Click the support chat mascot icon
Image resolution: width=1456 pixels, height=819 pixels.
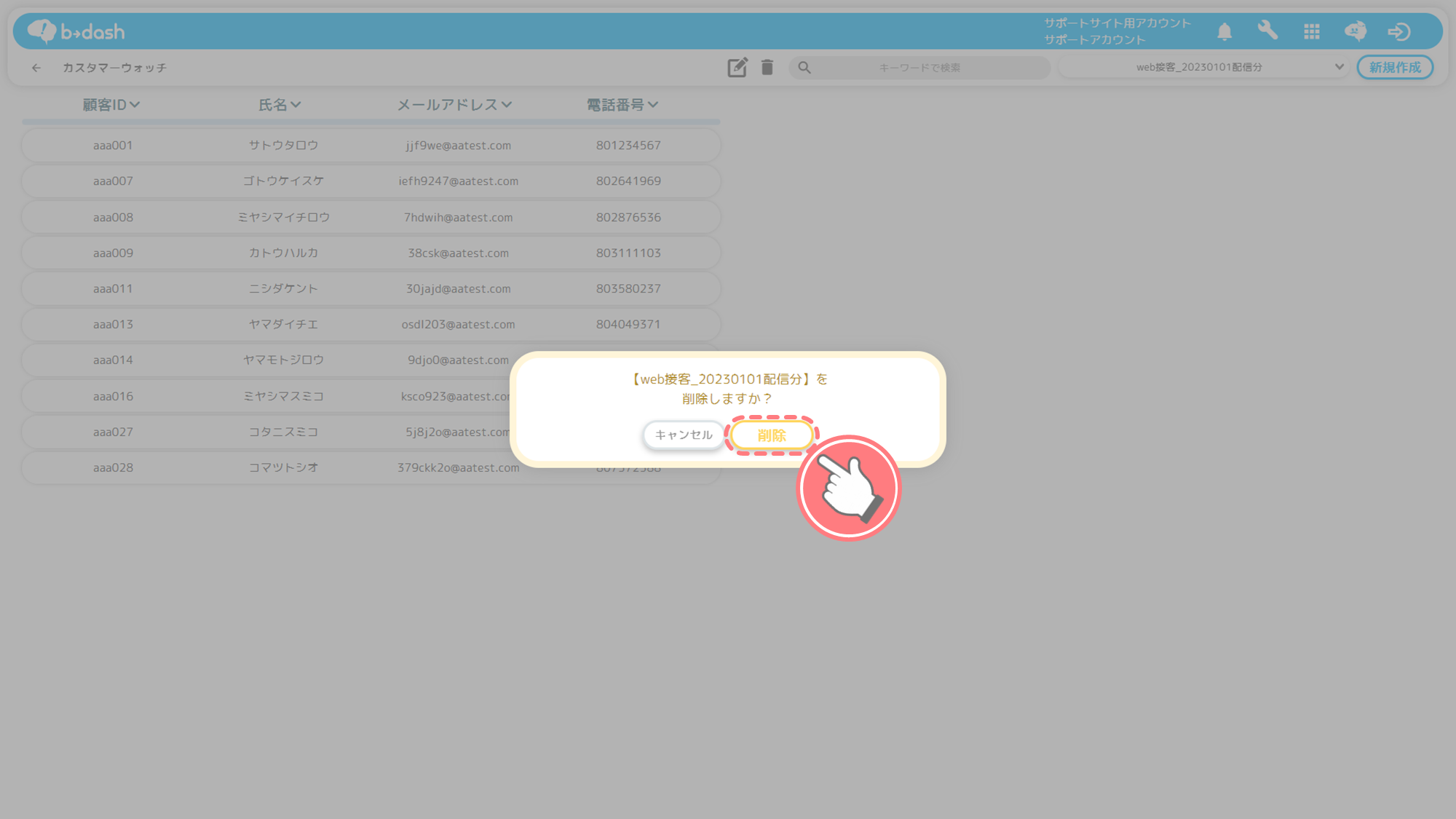1356,31
